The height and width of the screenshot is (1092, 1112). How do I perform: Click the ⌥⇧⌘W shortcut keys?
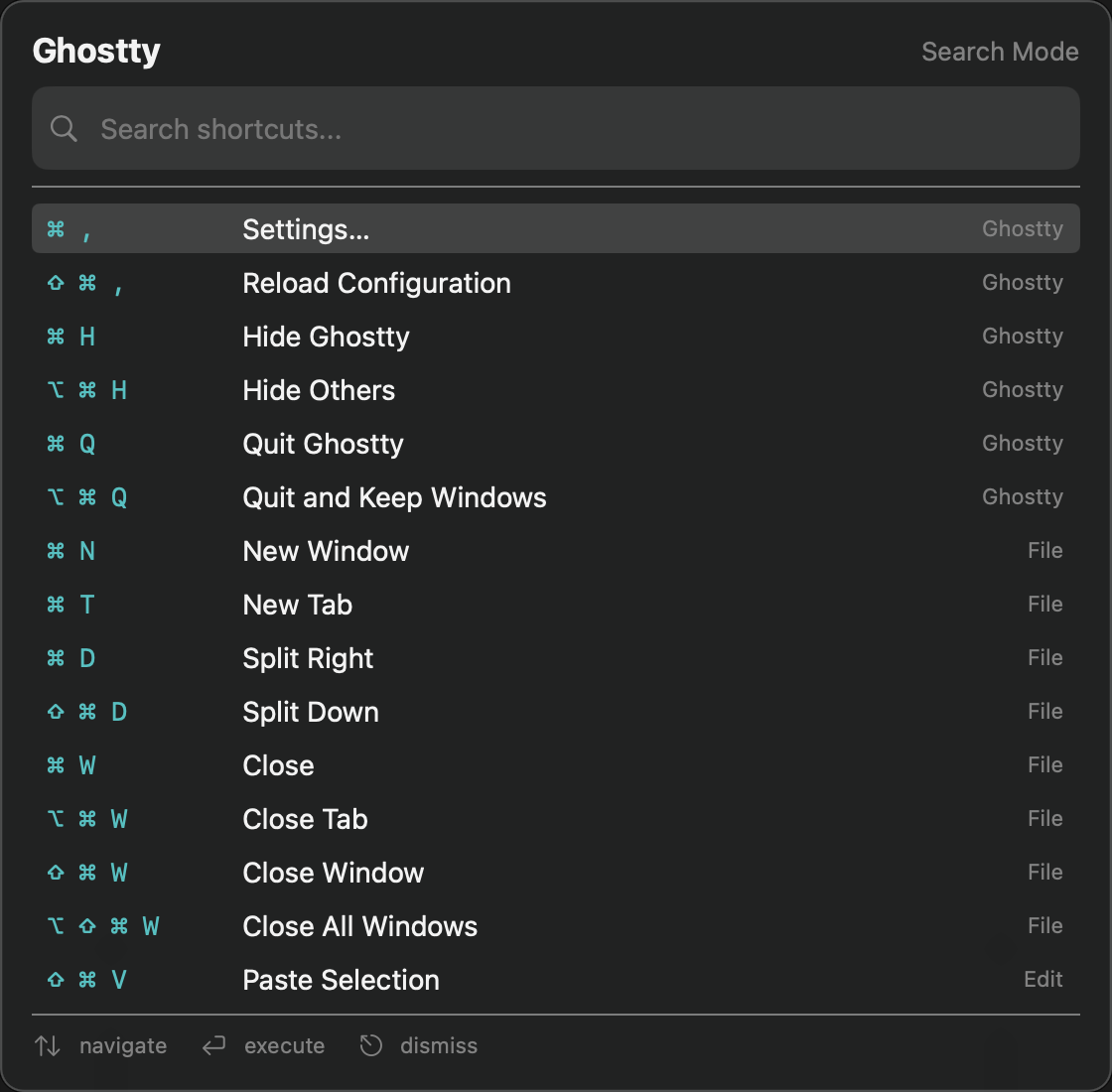[103, 926]
